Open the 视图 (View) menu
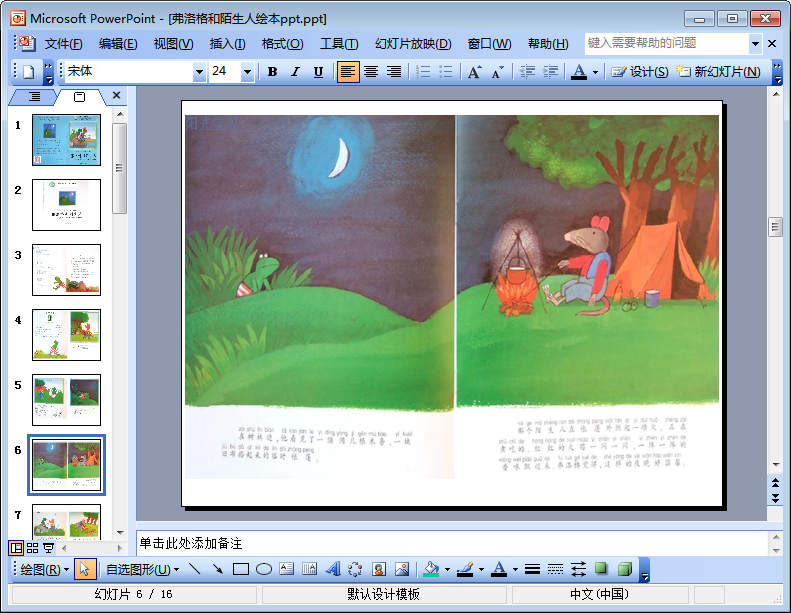 (x=173, y=44)
